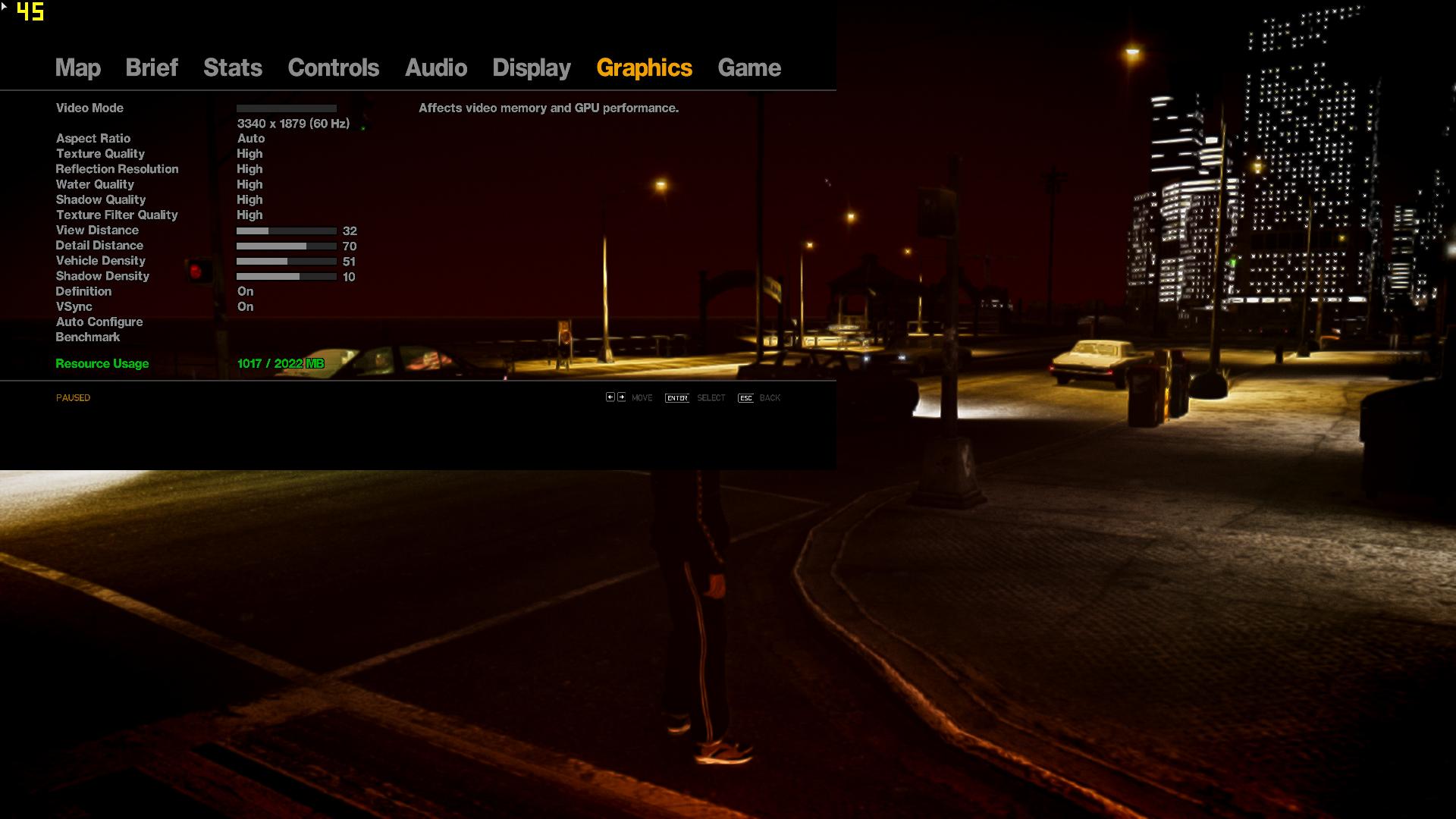
Task: Change Water Quality High value
Action: point(249,184)
